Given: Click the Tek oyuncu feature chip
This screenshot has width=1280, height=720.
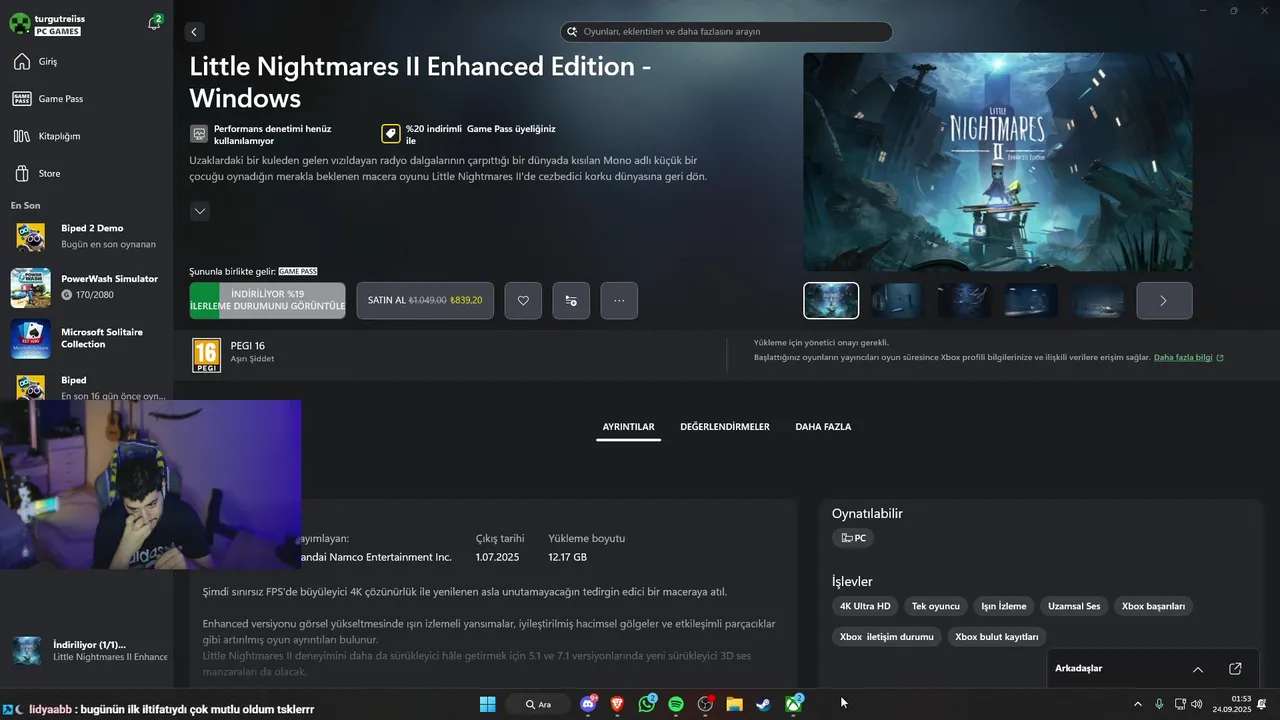Looking at the screenshot, I should 935,606.
